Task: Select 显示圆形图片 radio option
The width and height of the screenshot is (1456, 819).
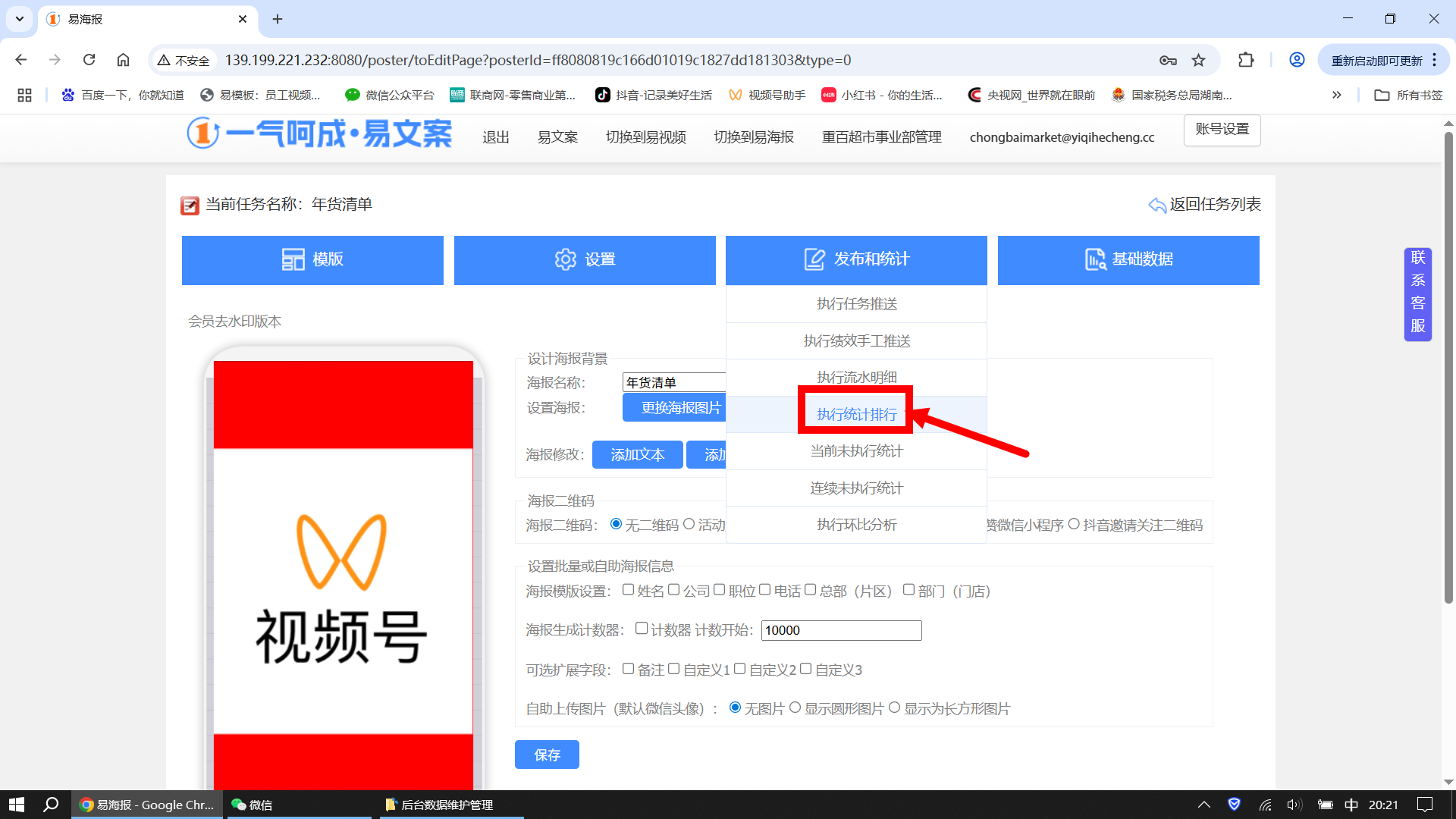Action: (x=795, y=708)
